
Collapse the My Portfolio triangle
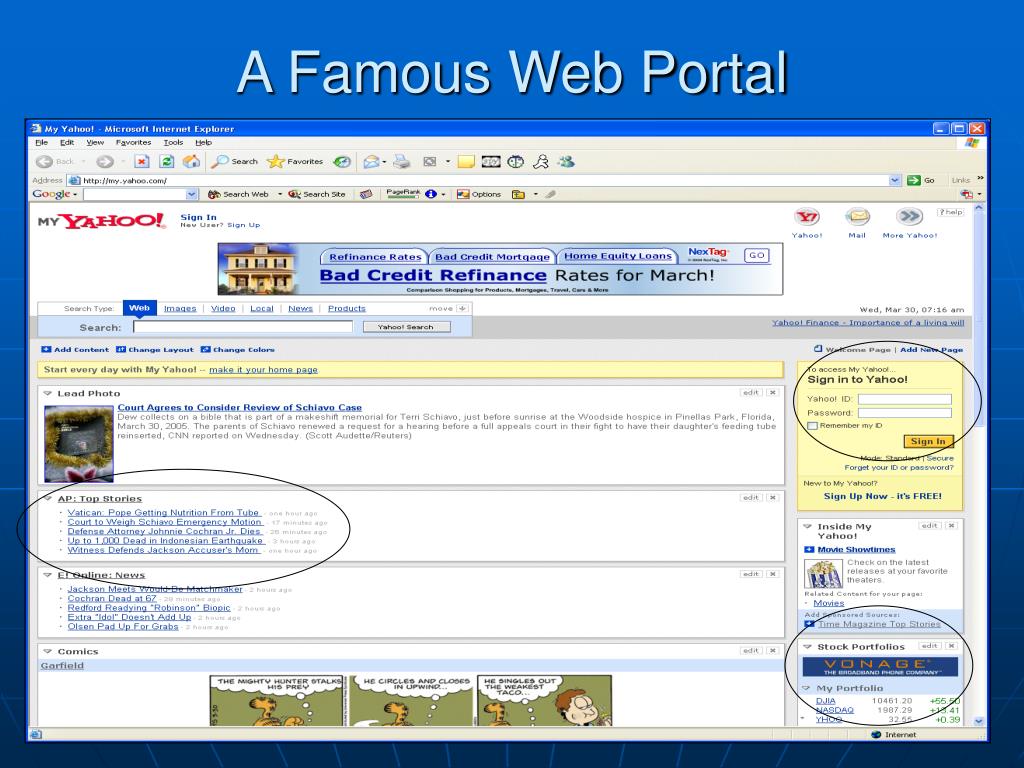coord(807,688)
